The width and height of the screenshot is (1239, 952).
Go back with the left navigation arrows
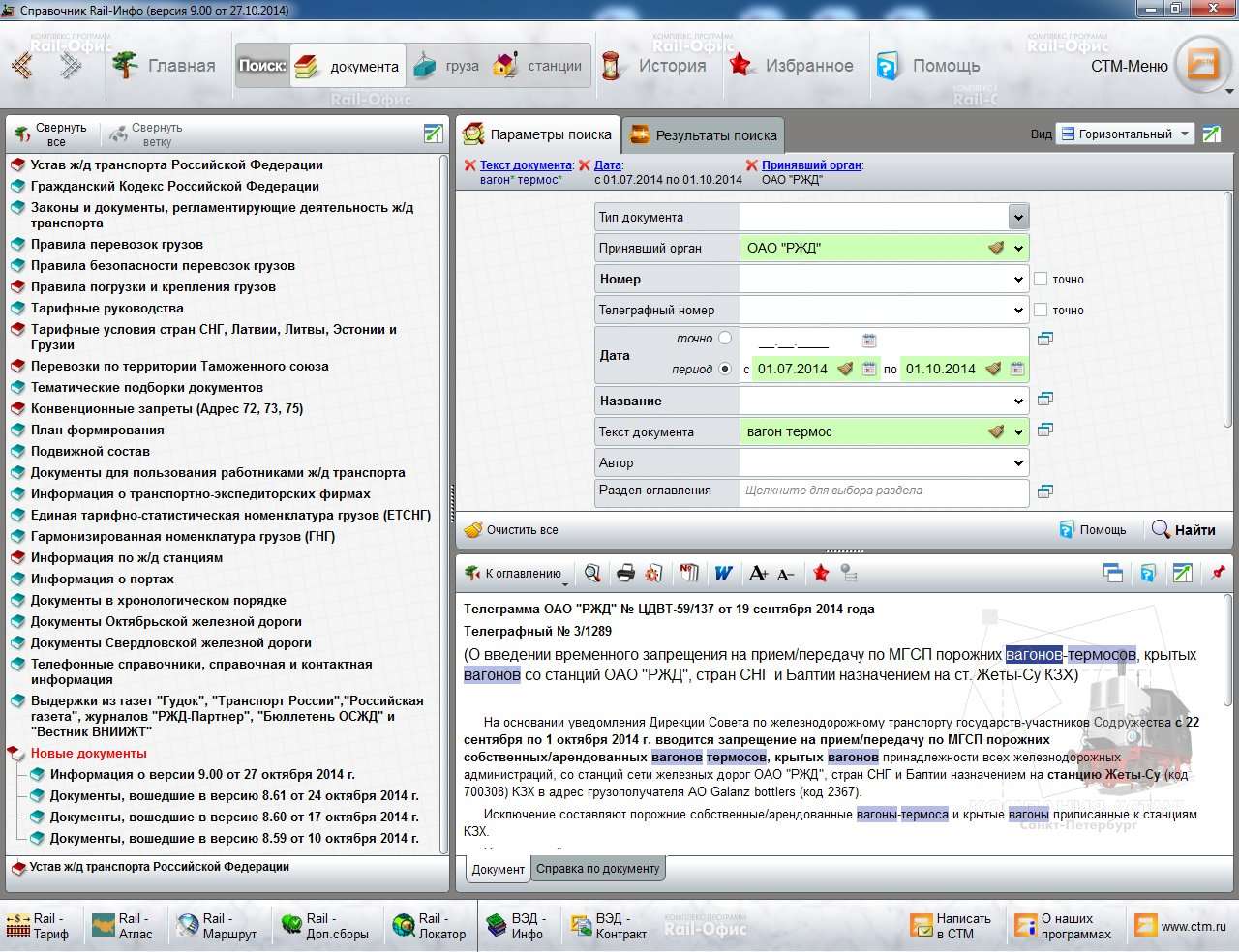[21, 66]
